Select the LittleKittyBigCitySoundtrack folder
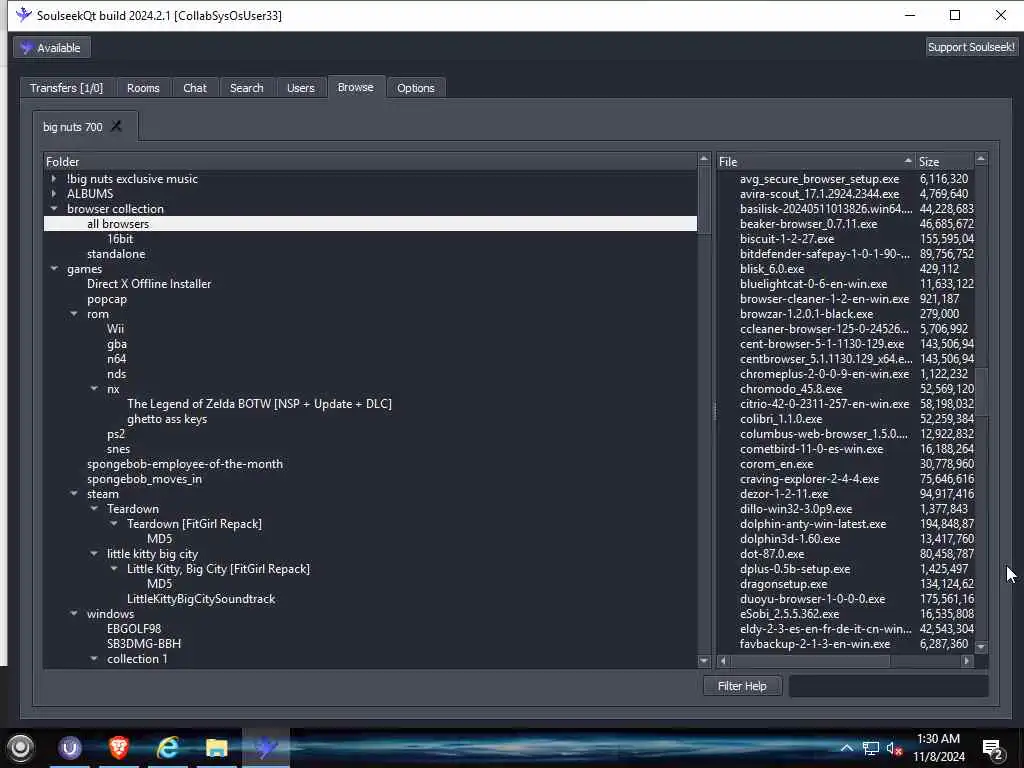1024x768 pixels. point(201,599)
